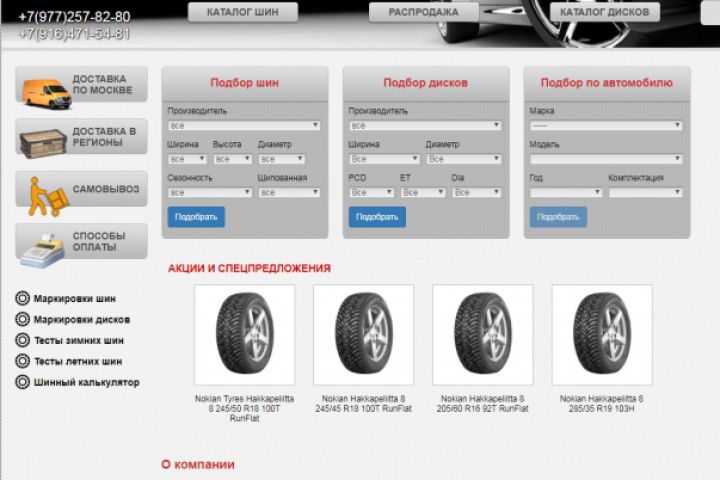Image resolution: width=720 pixels, height=480 pixels.
Task: Click Подобрать in disk selection panel
Action: [377, 217]
